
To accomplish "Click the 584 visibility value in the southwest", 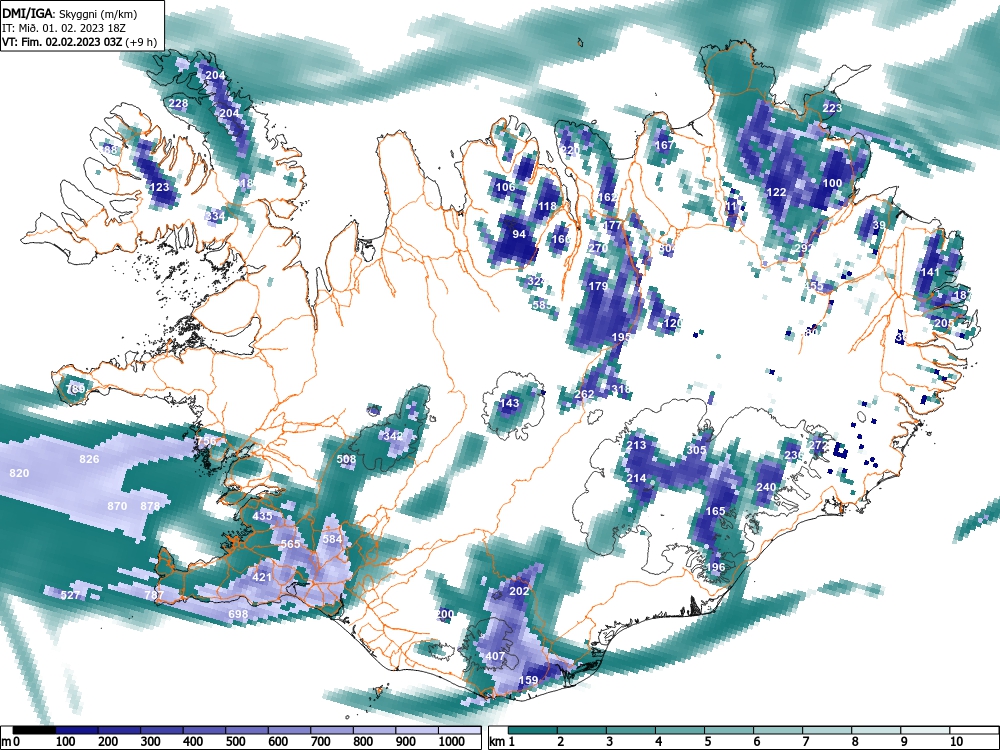I will pos(332,539).
